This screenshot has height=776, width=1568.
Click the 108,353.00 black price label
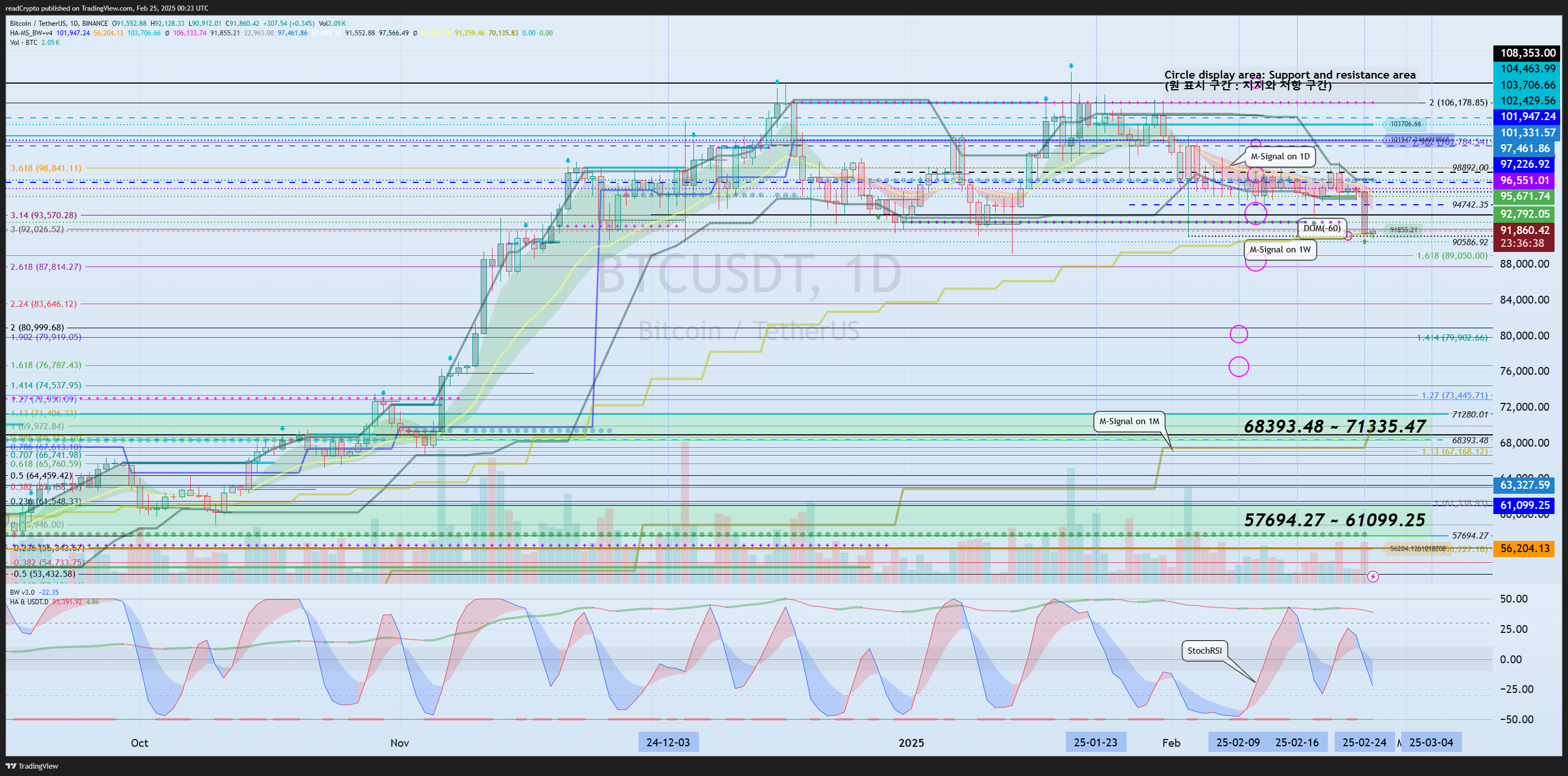pyautogui.click(x=1527, y=53)
